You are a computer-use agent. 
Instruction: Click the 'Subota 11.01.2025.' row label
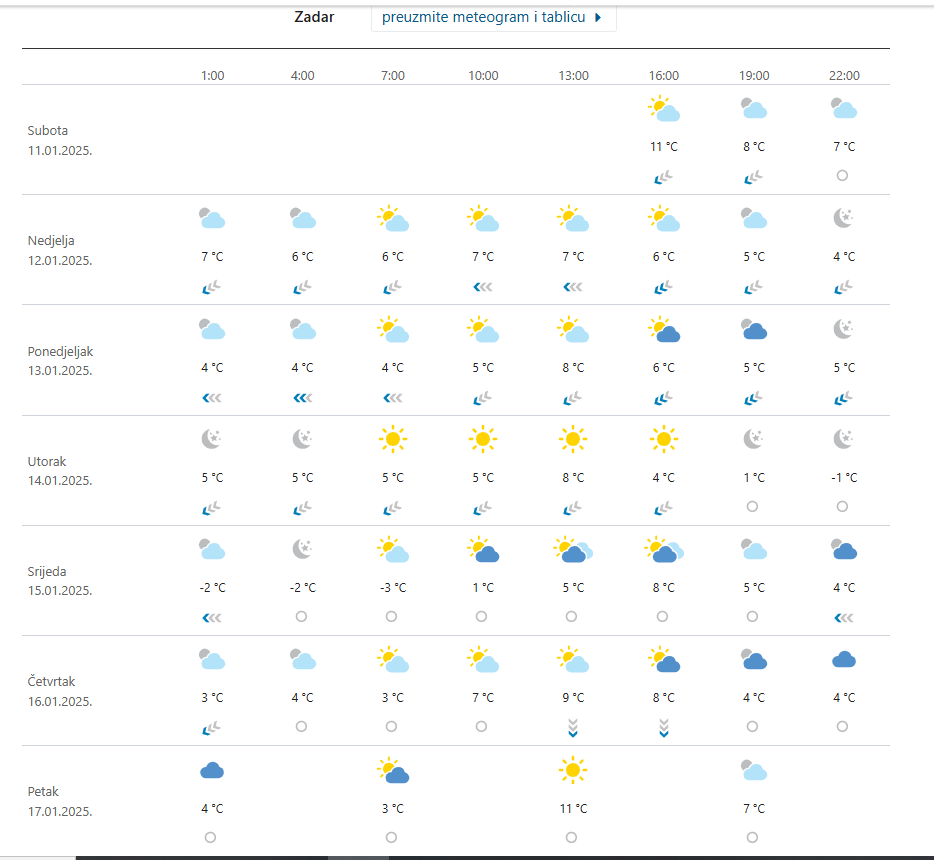(x=62, y=140)
